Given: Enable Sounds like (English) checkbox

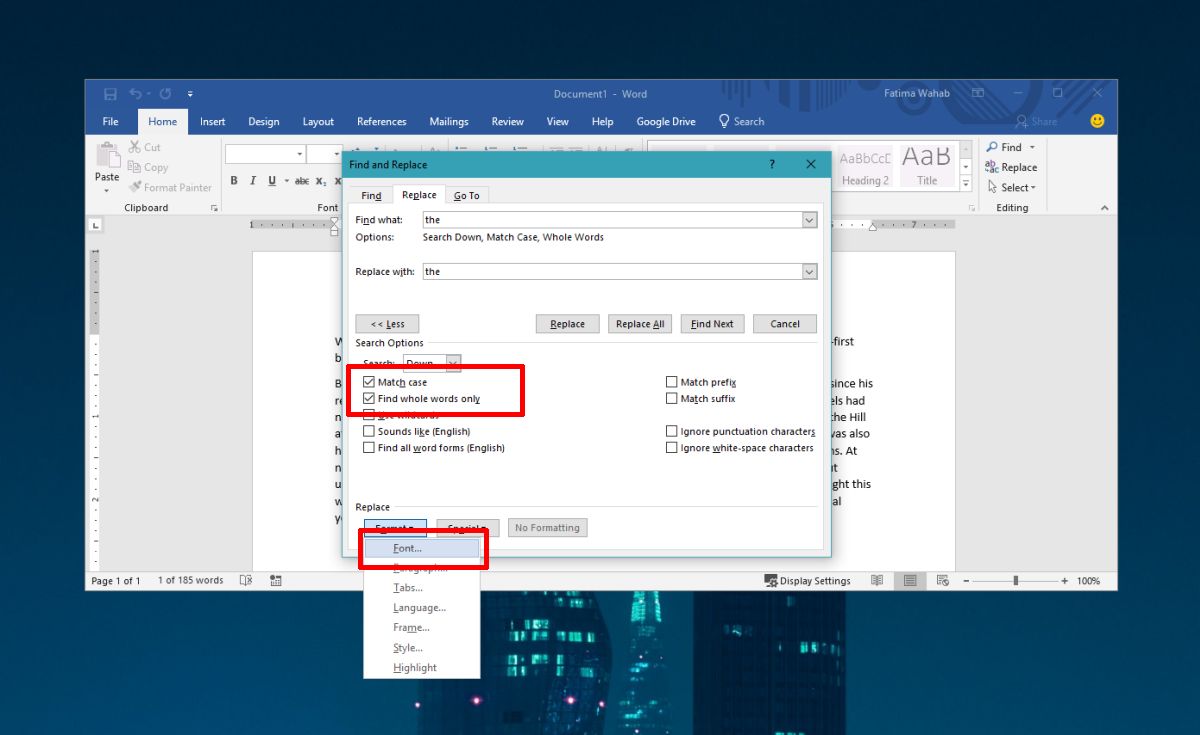Looking at the screenshot, I should point(369,431).
